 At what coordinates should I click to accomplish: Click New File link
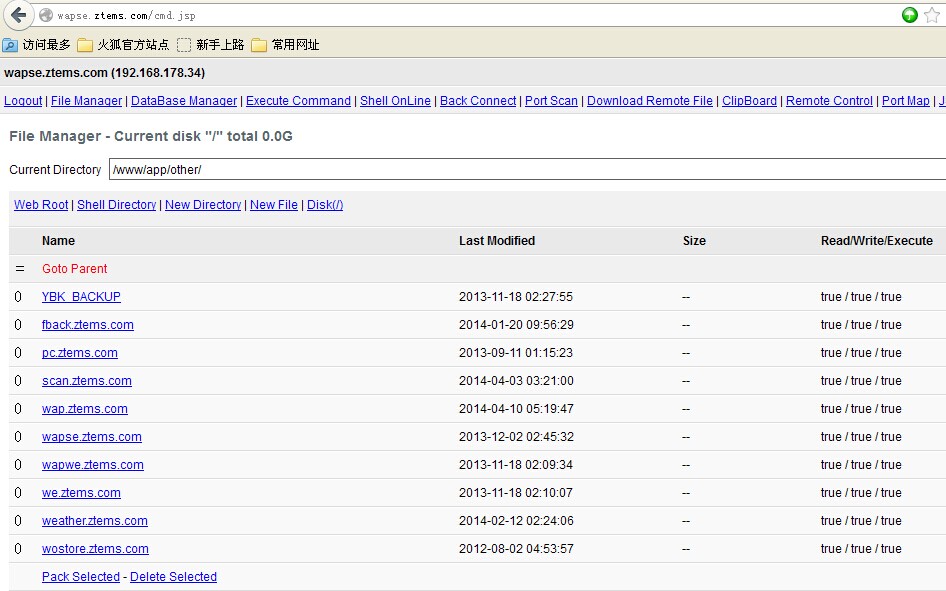click(x=274, y=204)
